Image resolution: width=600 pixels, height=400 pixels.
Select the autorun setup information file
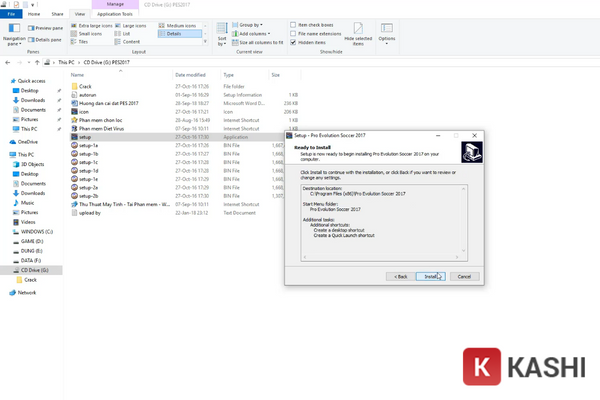click(87, 95)
